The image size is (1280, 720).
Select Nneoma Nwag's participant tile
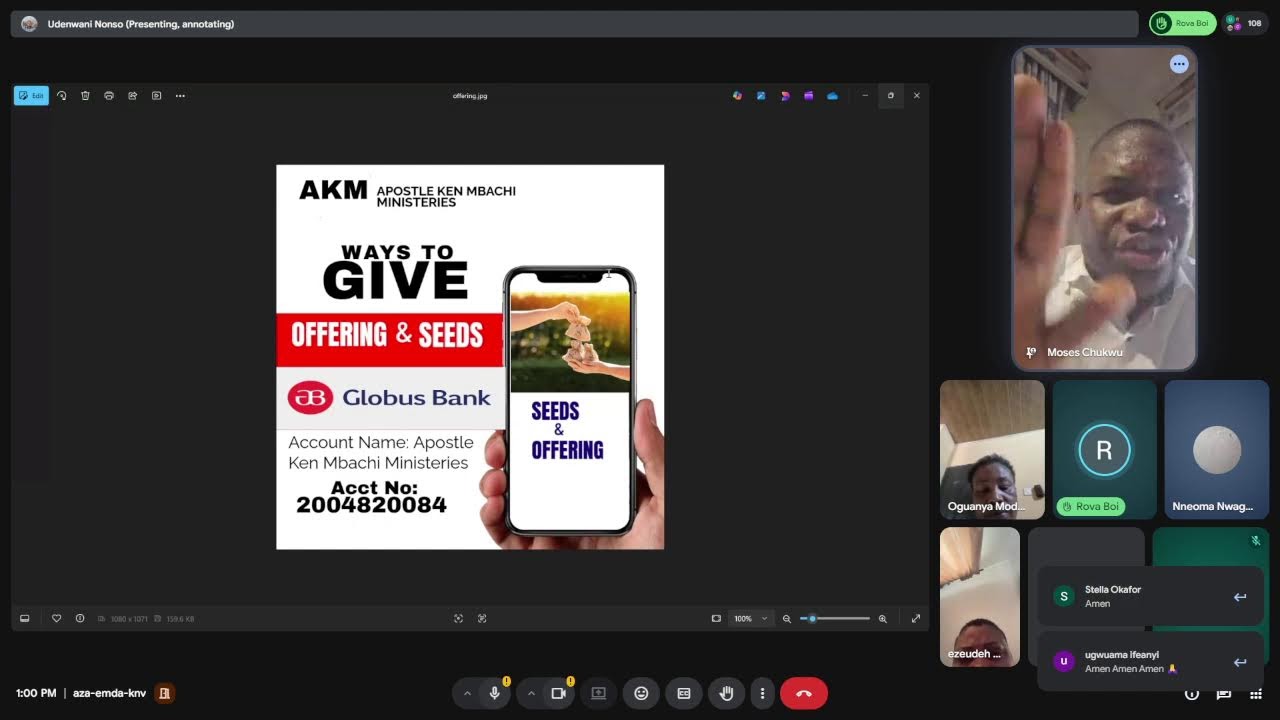tap(1217, 449)
